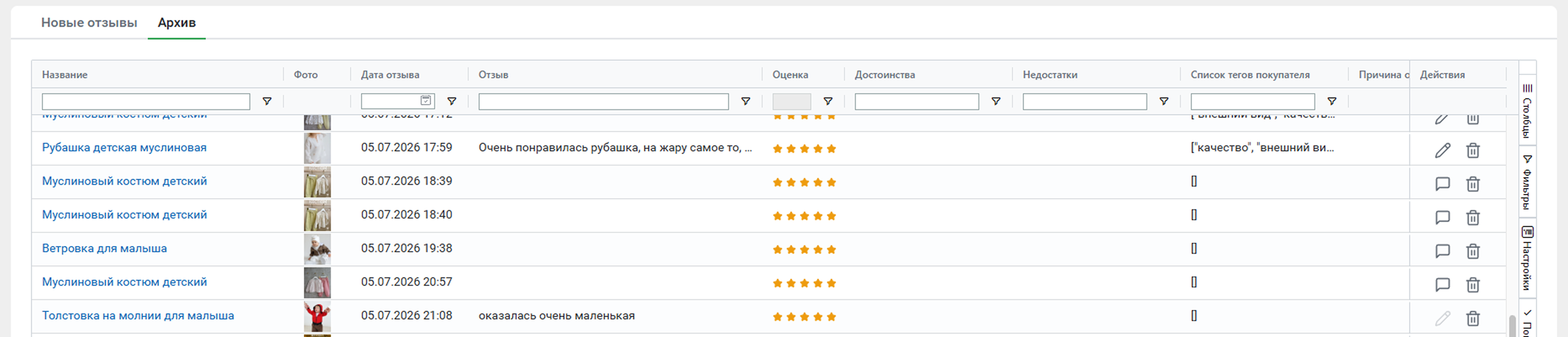1568x337 pixels.
Task: Select the date cell 05.07.2026 19:38
Action: [x=406, y=248]
